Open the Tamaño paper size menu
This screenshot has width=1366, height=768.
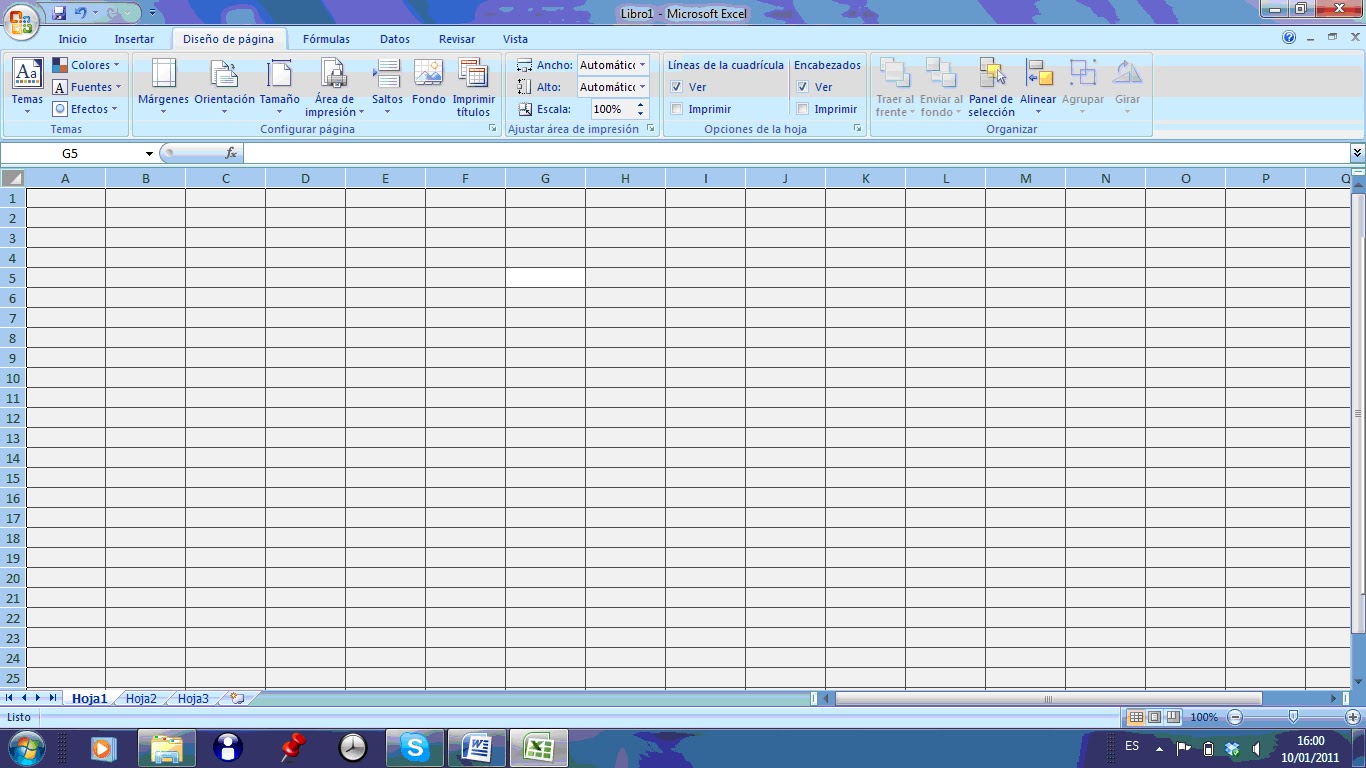pos(279,88)
